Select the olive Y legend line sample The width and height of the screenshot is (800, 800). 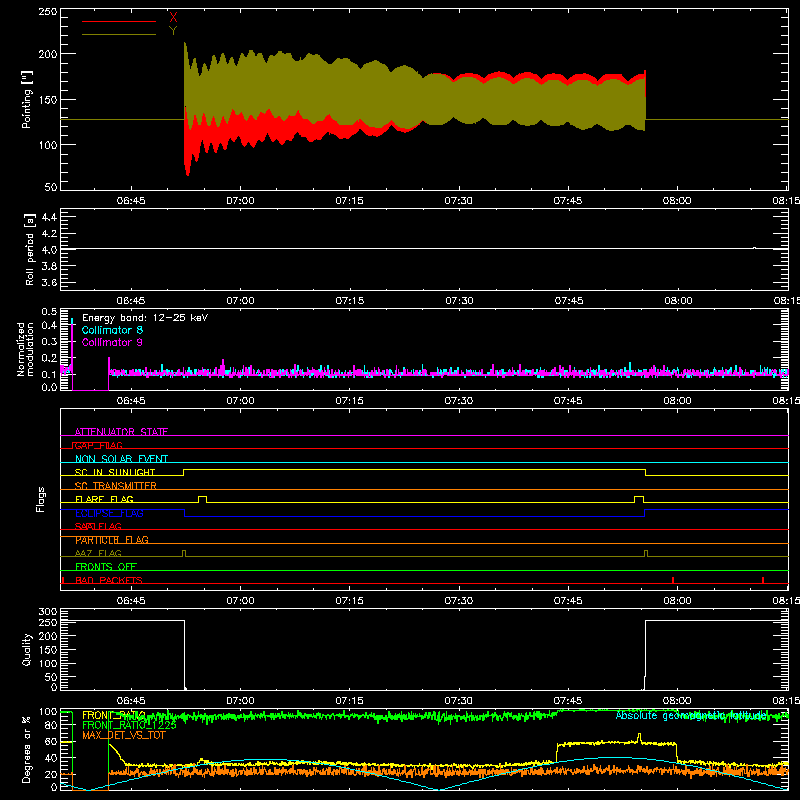[x=119, y=35]
